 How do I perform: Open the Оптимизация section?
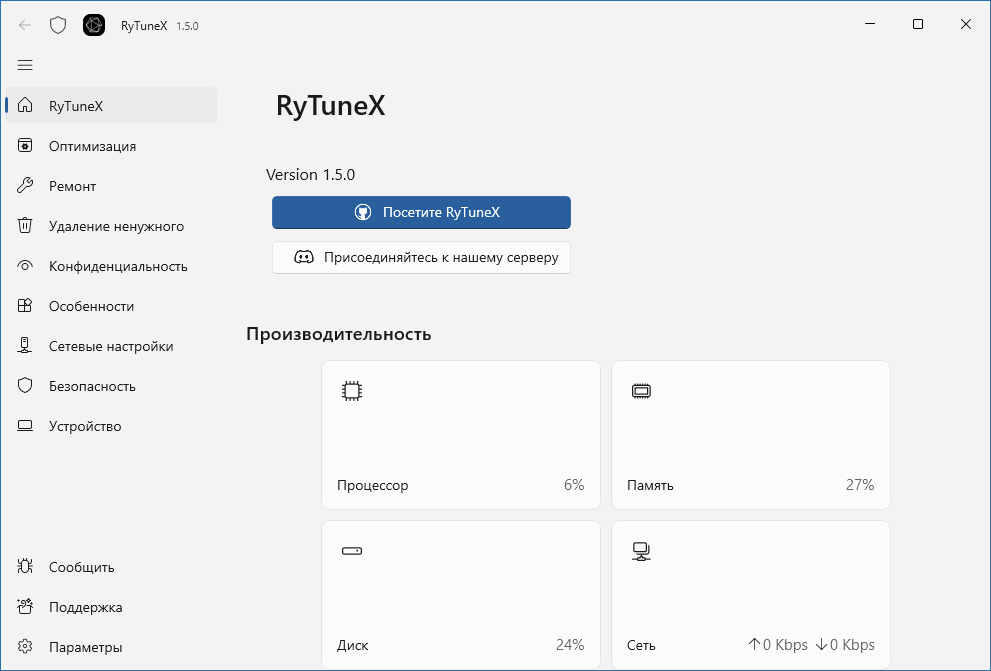click(x=92, y=146)
